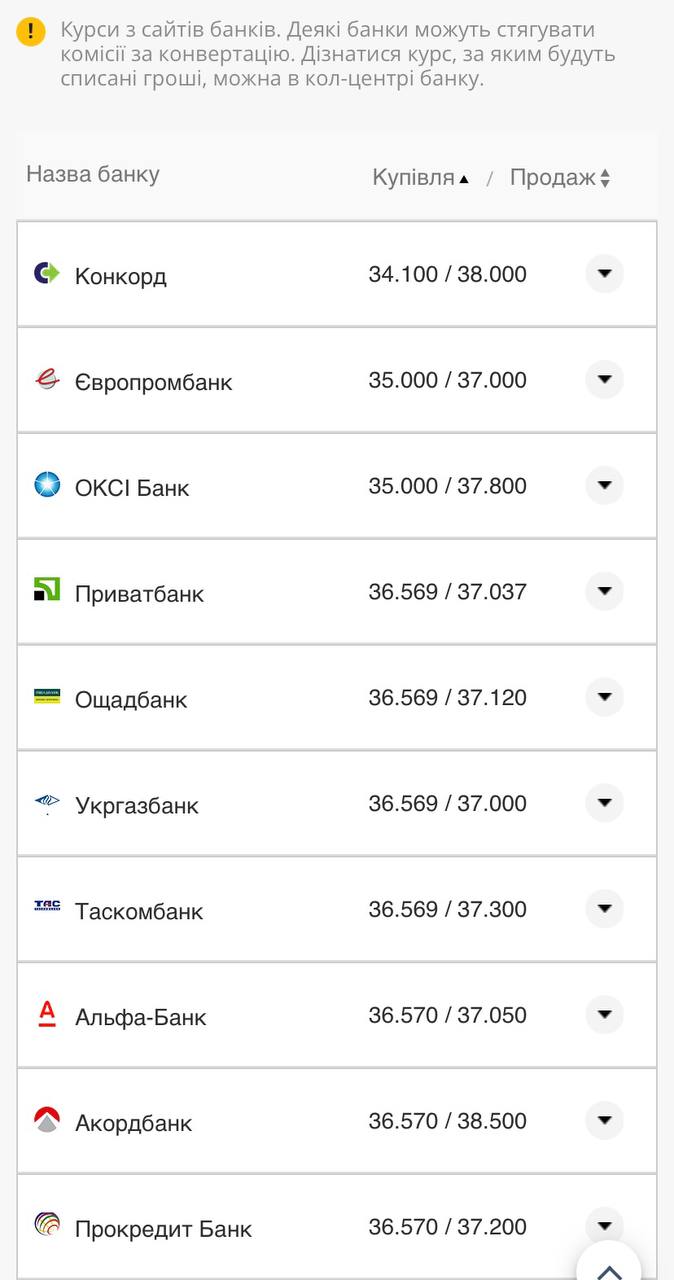Viewport: 674px width, 1280px height.
Task: Open the Укргазбанк name link
Action: tap(137, 805)
